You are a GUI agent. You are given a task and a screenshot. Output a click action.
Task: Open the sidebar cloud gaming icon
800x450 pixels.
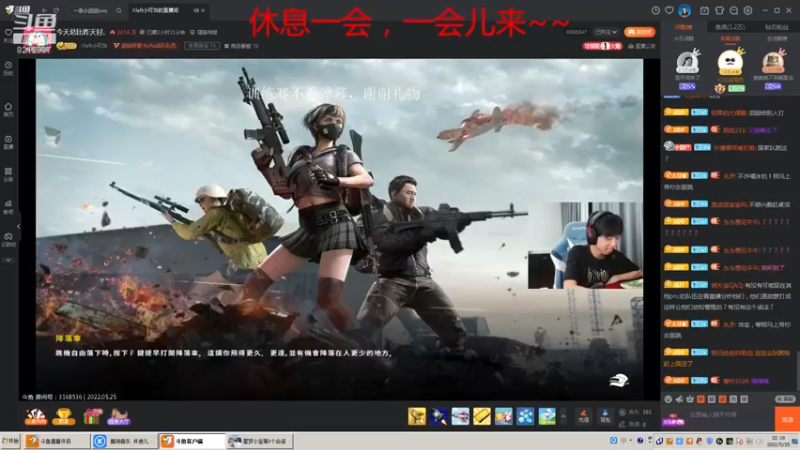(8, 240)
